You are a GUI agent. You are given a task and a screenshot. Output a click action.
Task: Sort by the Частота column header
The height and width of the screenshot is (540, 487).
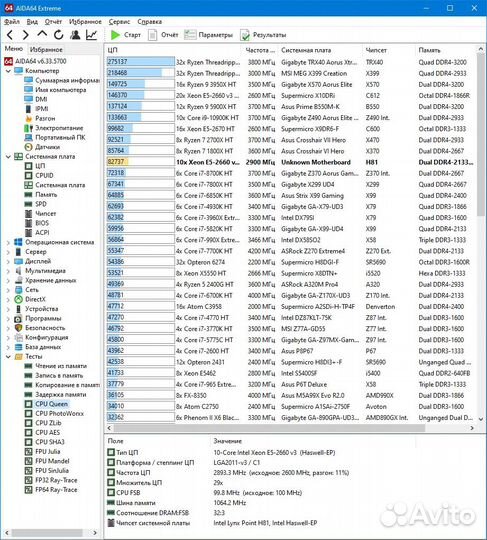click(x=260, y=50)
